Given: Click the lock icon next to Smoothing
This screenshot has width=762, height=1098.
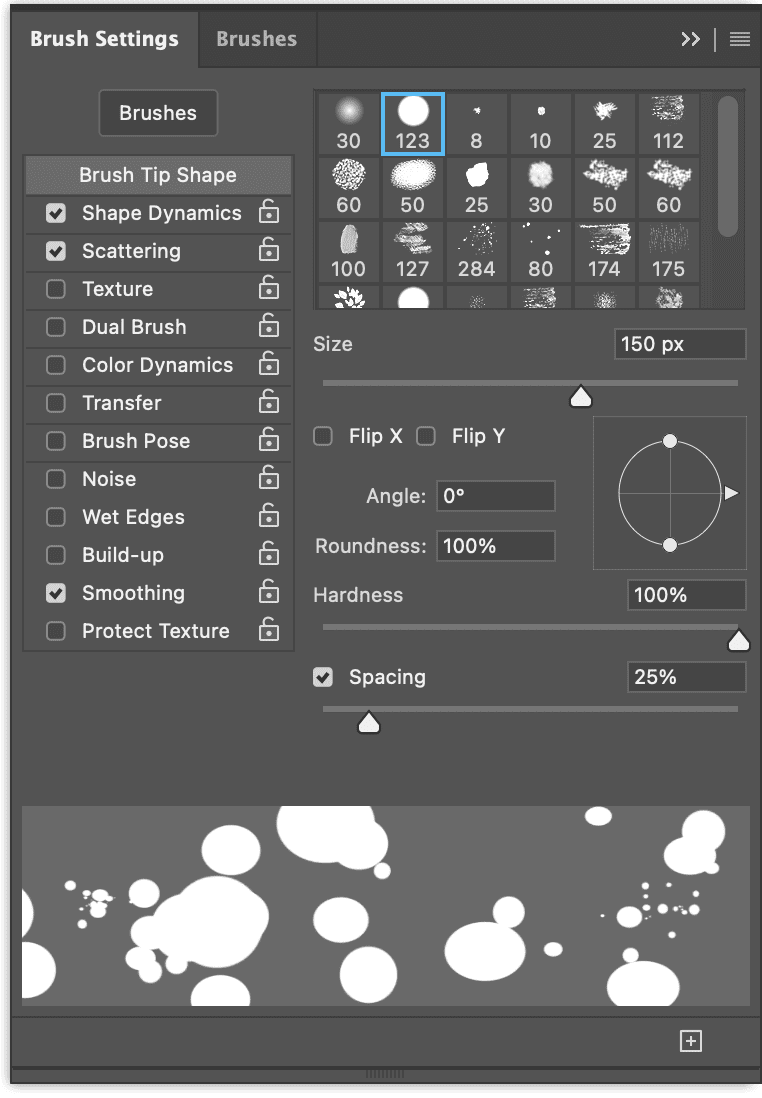Looking at the screenshot, I should click(268, 592).
